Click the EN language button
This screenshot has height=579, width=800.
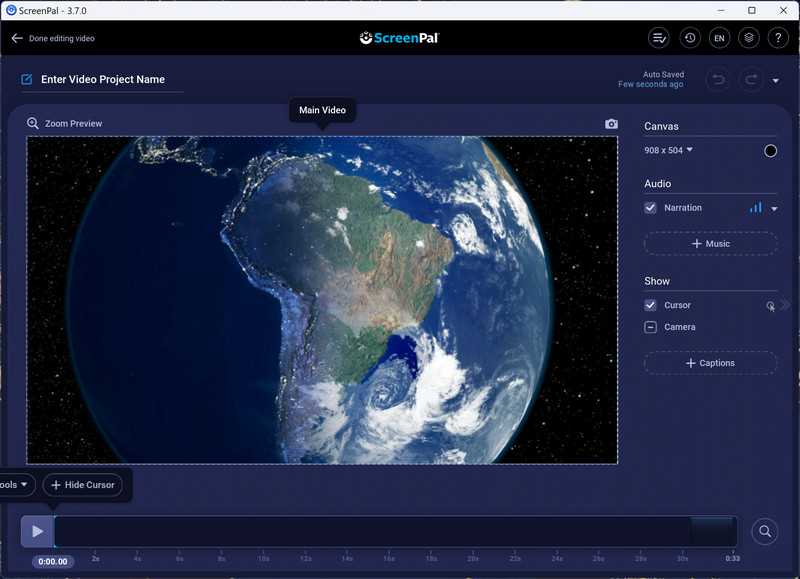click(719, 38)
